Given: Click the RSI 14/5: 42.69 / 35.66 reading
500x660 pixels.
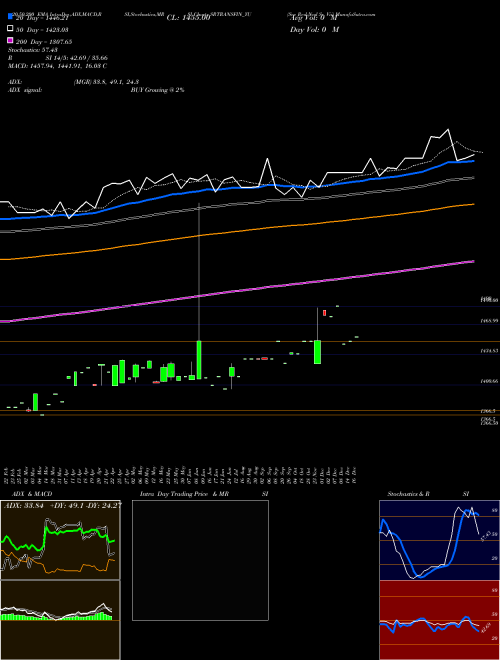Looking at the screenshot, I should tap(58, 58).
